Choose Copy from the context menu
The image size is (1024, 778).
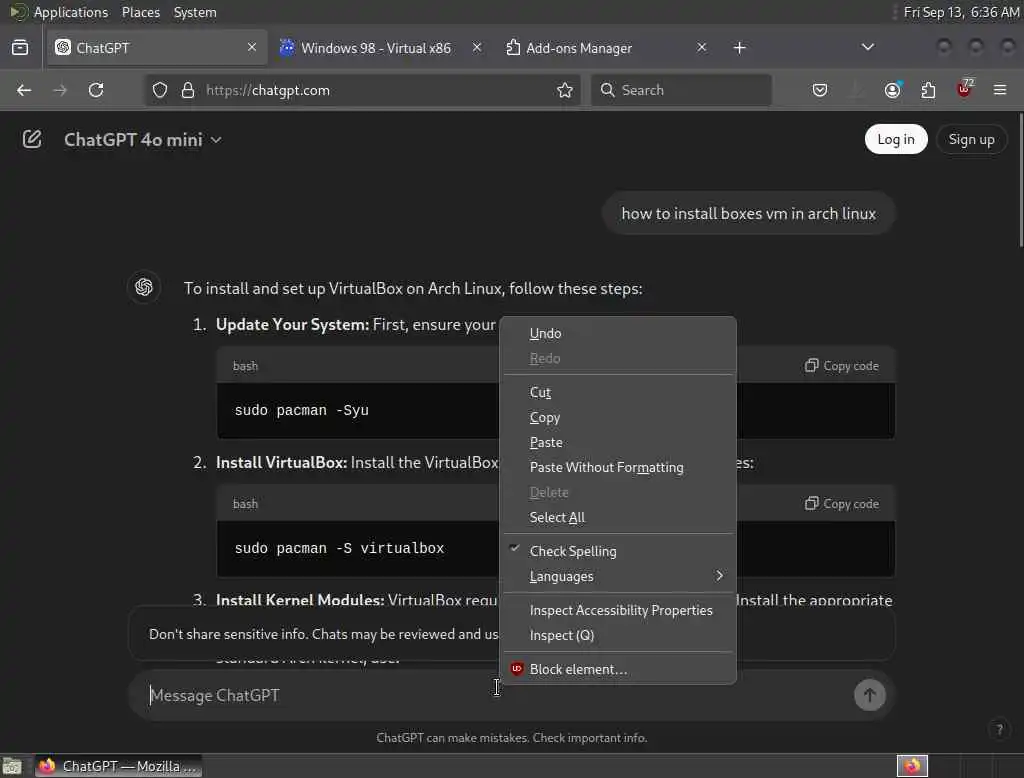point(618,417)
